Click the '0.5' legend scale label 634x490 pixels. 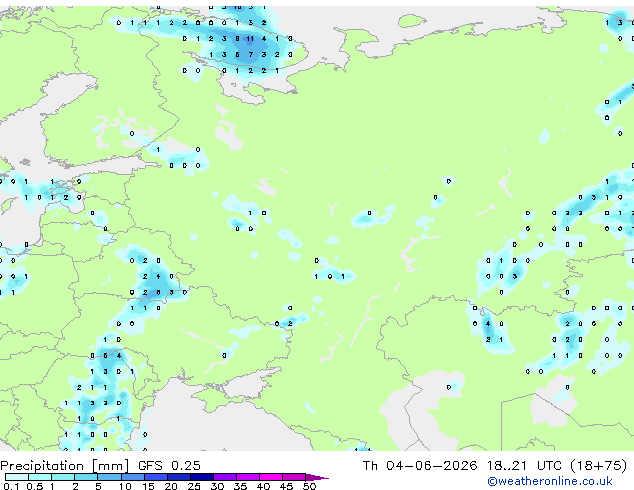click(x=34, y=486)
